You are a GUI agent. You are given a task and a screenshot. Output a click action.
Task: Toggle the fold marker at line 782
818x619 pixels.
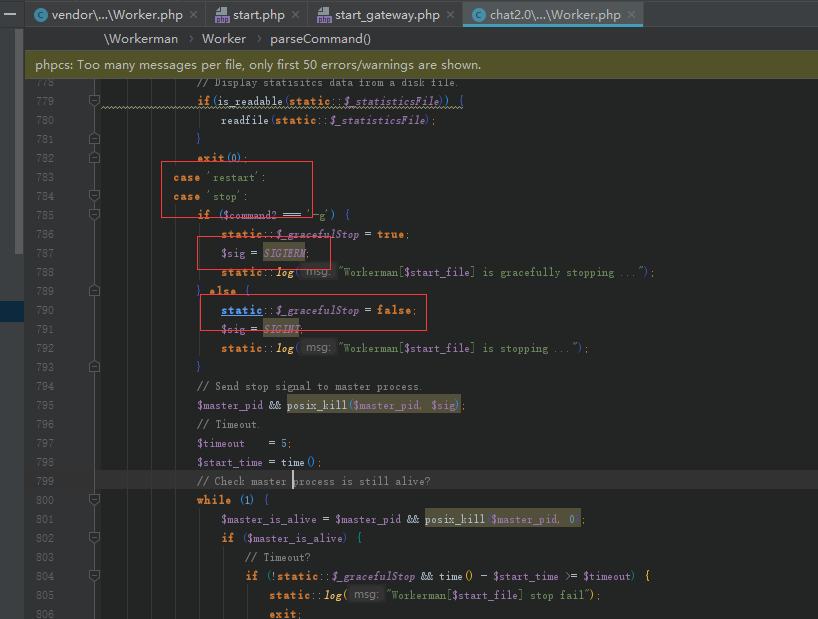coord(94,157)
